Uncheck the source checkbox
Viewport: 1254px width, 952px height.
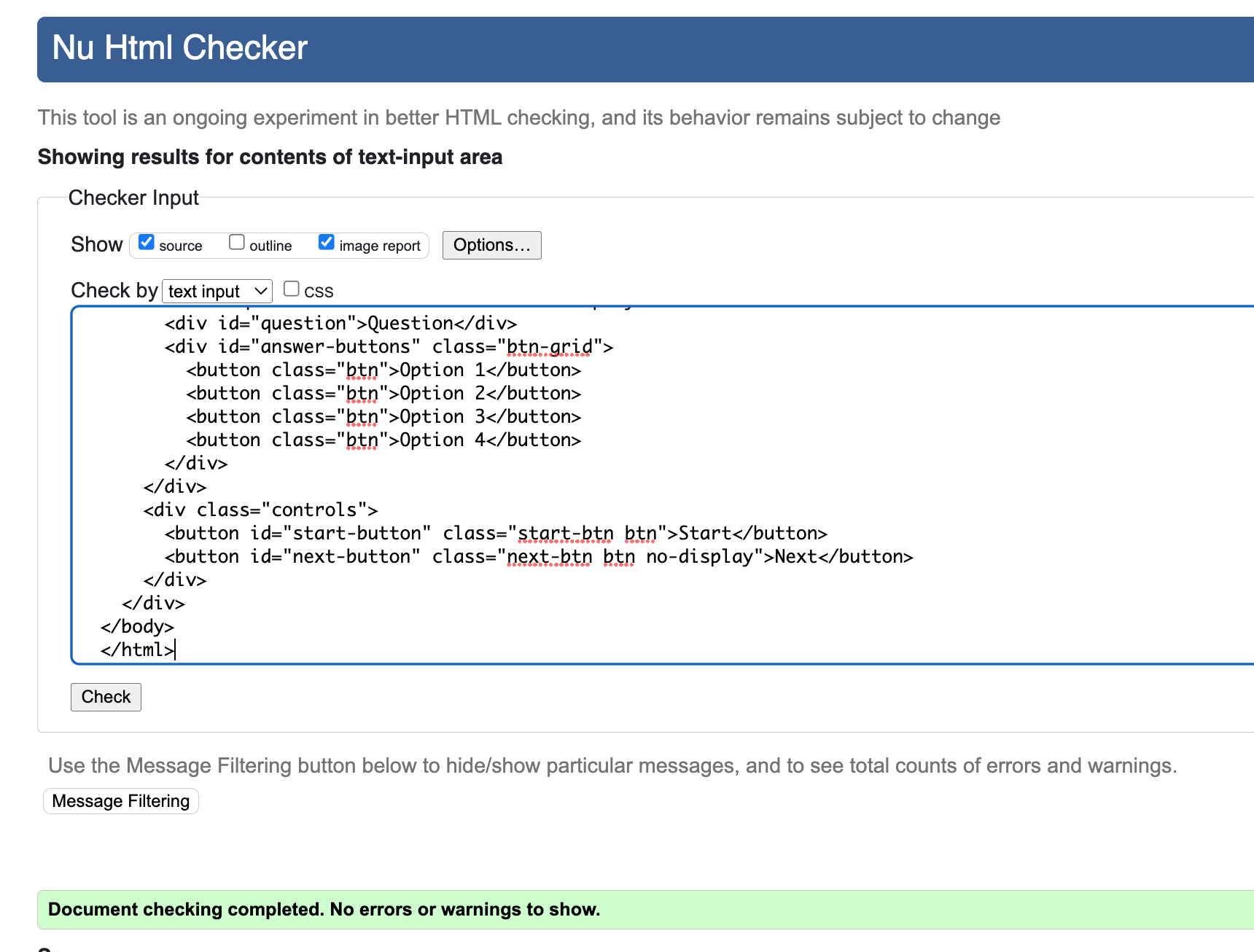[147, 242]
